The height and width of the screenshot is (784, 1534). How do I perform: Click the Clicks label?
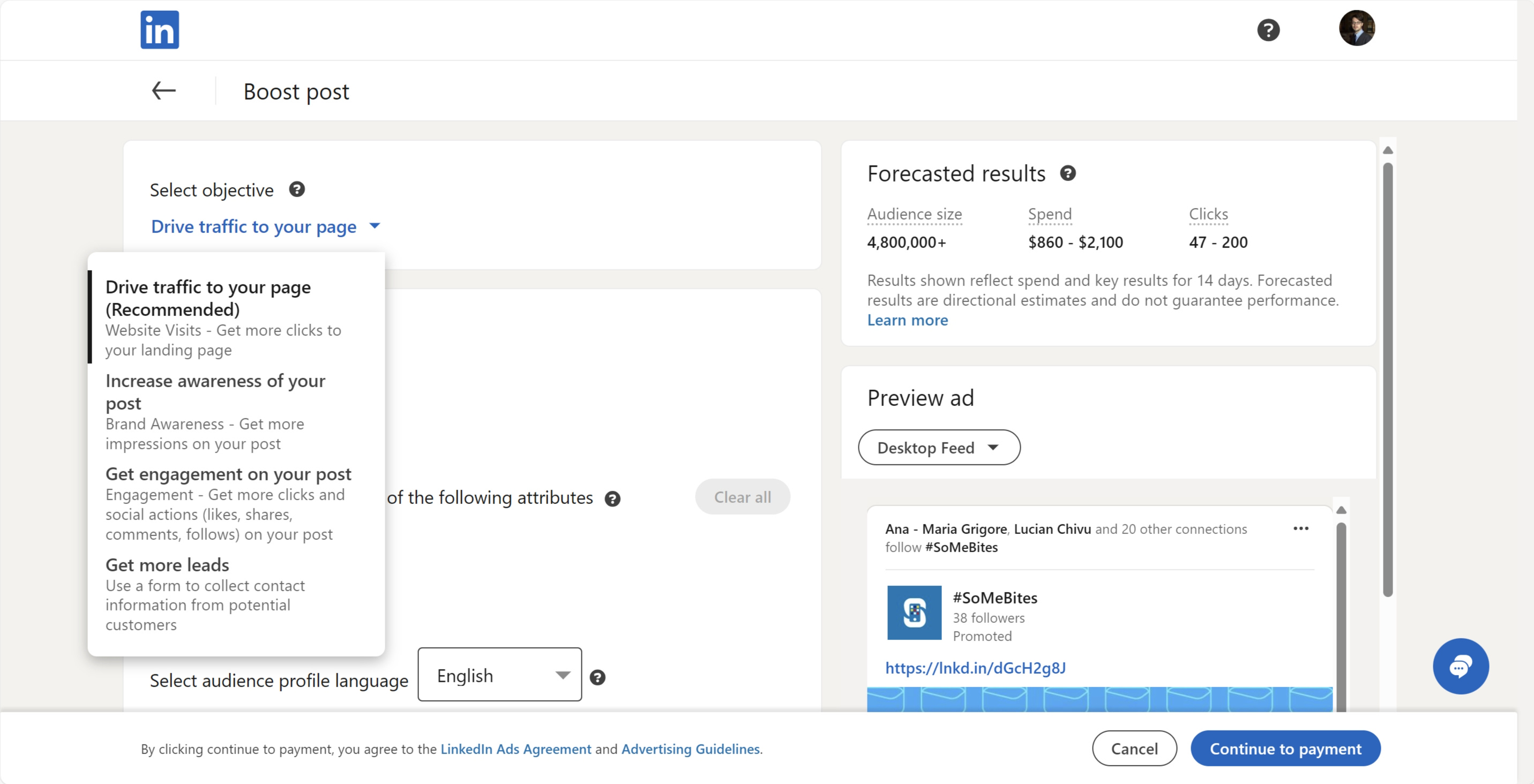(1208, 214)
